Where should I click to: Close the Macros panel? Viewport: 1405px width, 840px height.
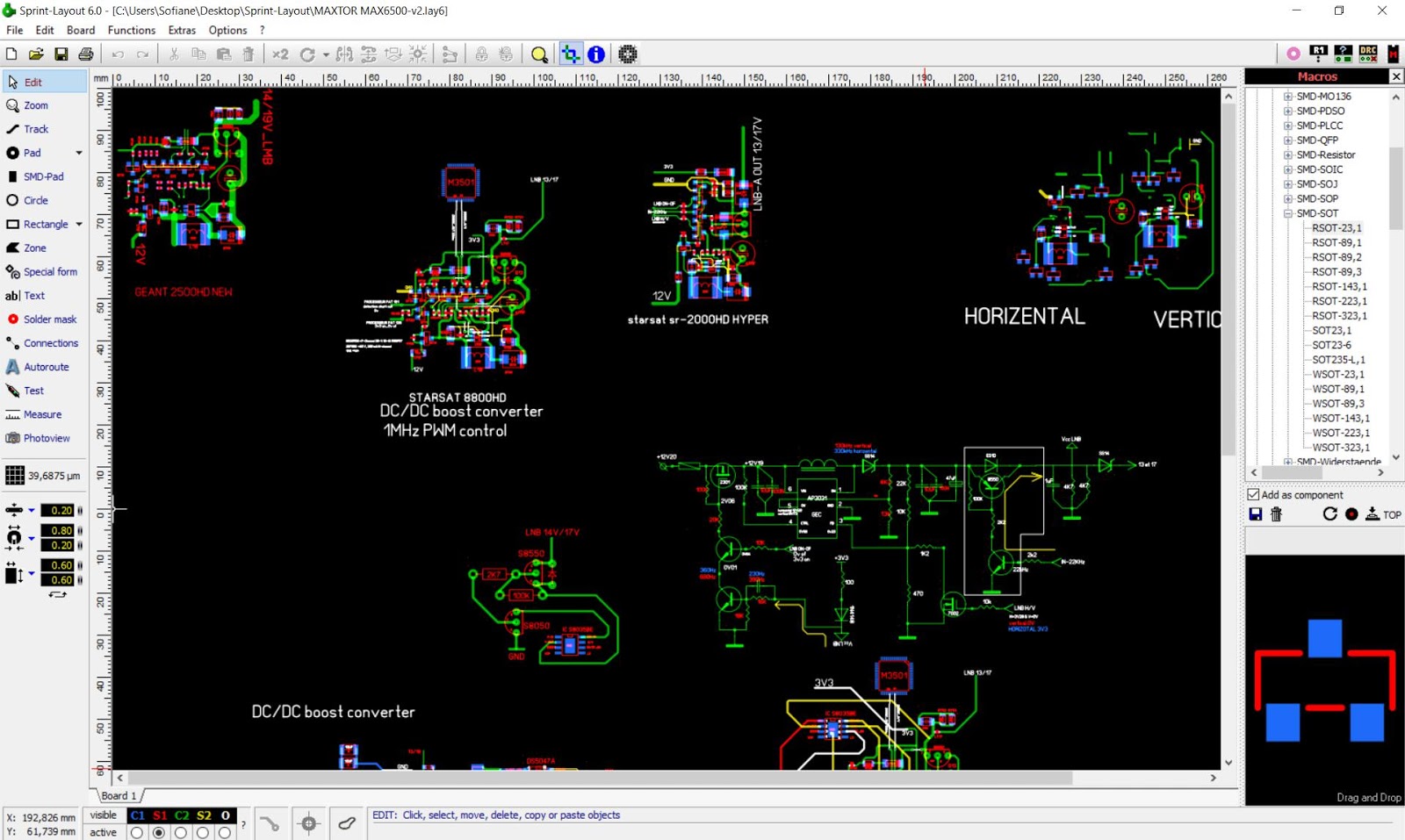coord(1396,77)
